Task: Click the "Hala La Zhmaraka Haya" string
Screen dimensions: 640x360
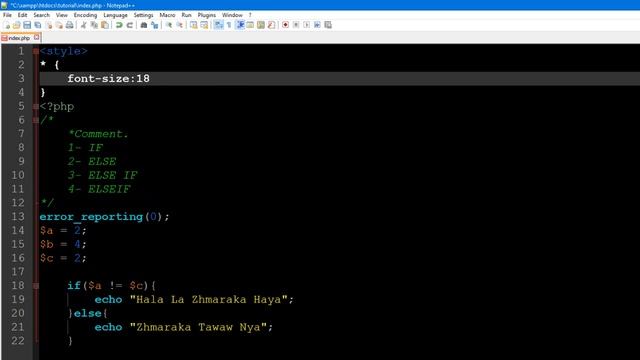Action: click(x=208, y=300)
